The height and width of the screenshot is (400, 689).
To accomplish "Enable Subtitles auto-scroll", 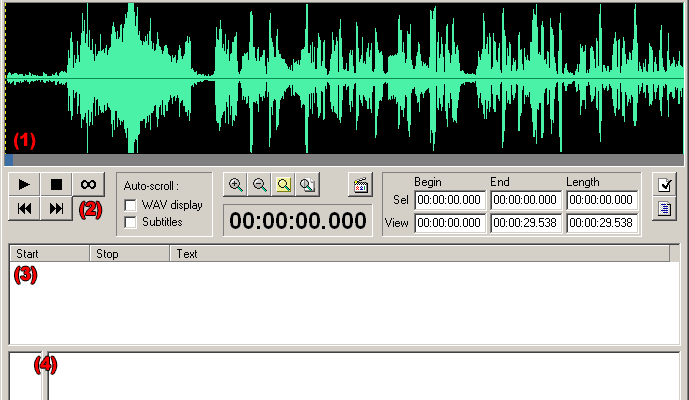I will [131, 222].
